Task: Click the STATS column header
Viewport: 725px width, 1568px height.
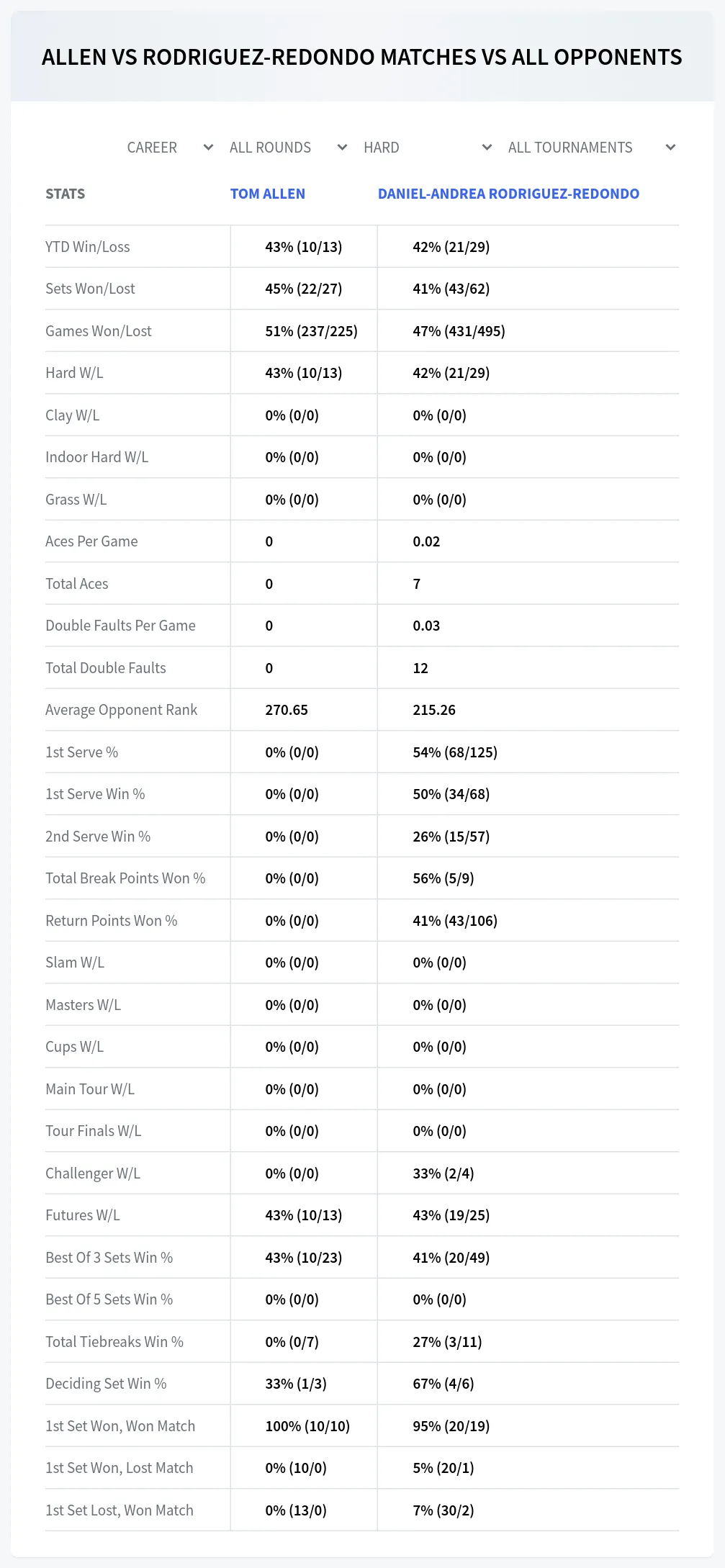Action: coord(66,194)
